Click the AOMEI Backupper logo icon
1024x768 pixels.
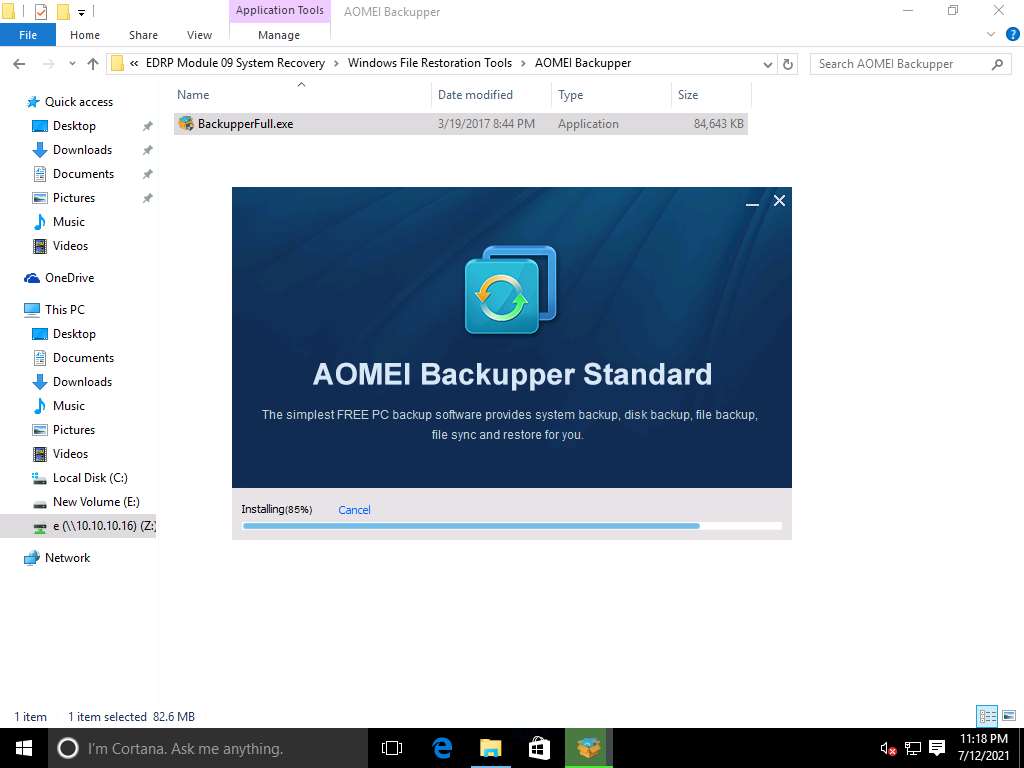[x=510, y=290]
